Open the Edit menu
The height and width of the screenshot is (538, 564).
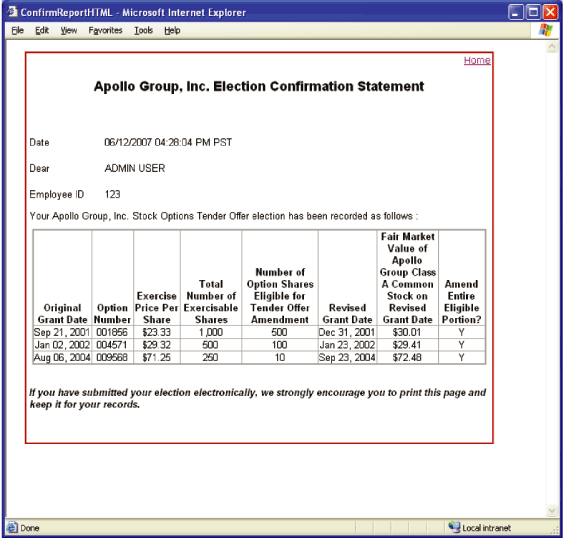42,31
